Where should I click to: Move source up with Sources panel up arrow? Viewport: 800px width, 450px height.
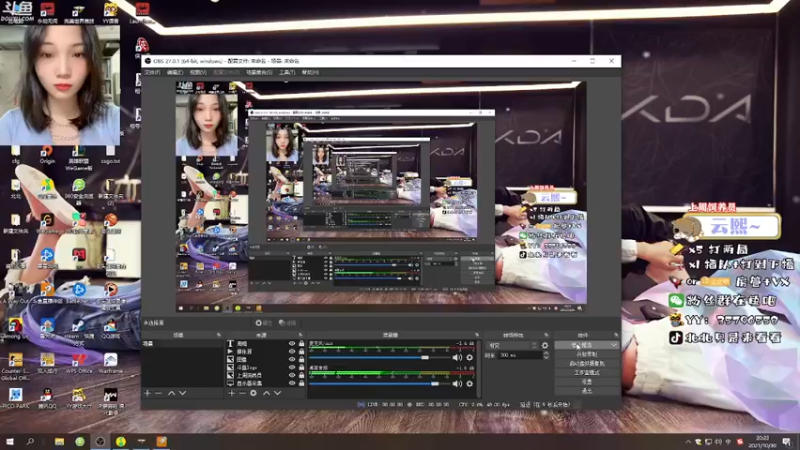(266, 393)
